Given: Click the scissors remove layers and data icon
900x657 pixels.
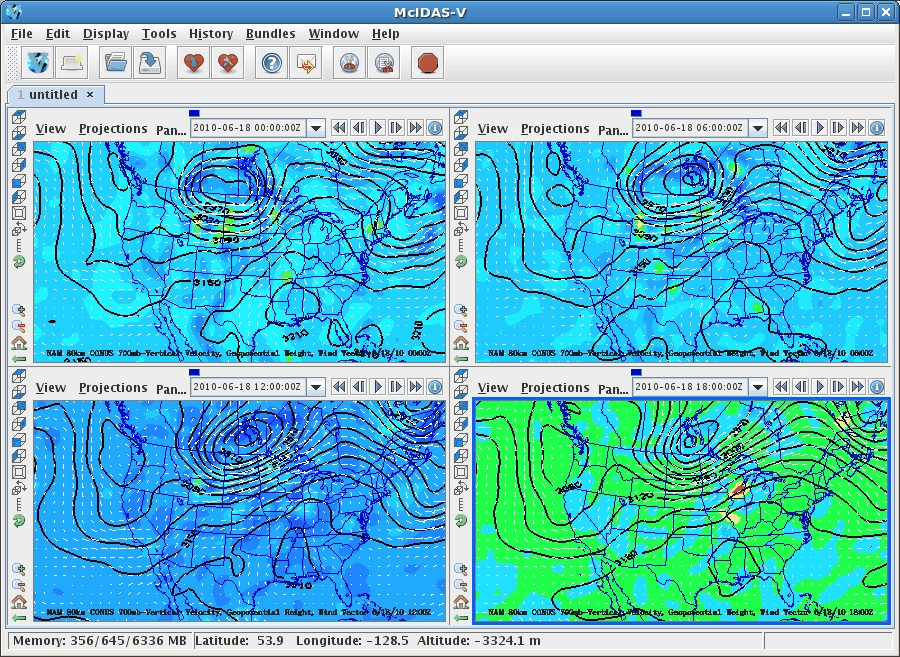Looking at the screenshot, I should click(x=350, y=63).
